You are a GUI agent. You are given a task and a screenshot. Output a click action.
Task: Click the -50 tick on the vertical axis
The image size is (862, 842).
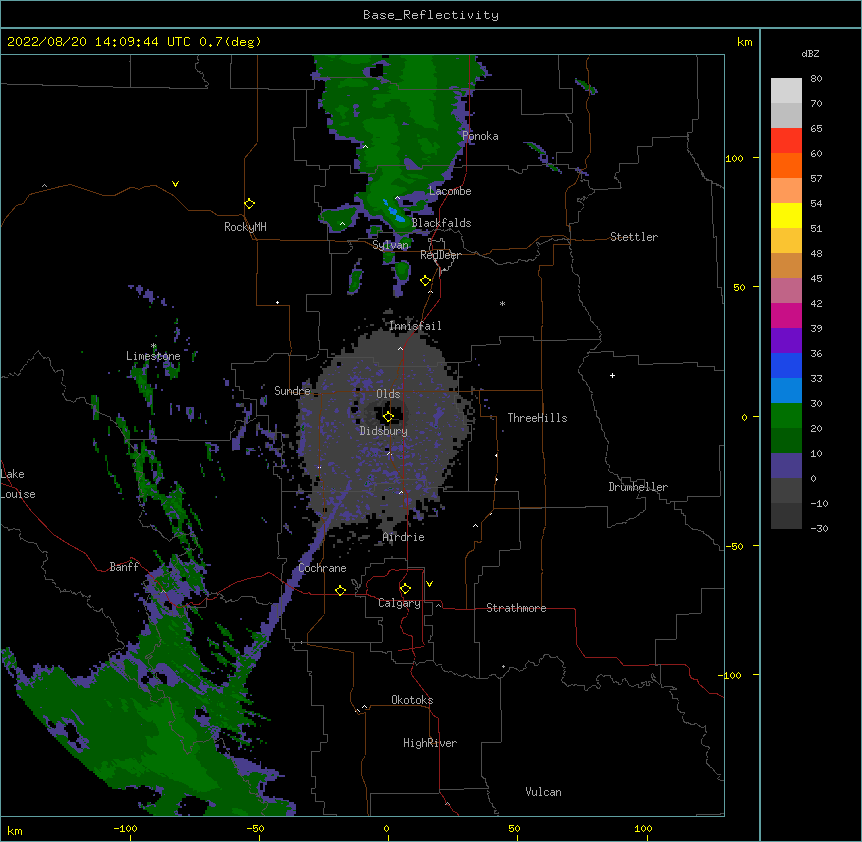click(734, 546)
